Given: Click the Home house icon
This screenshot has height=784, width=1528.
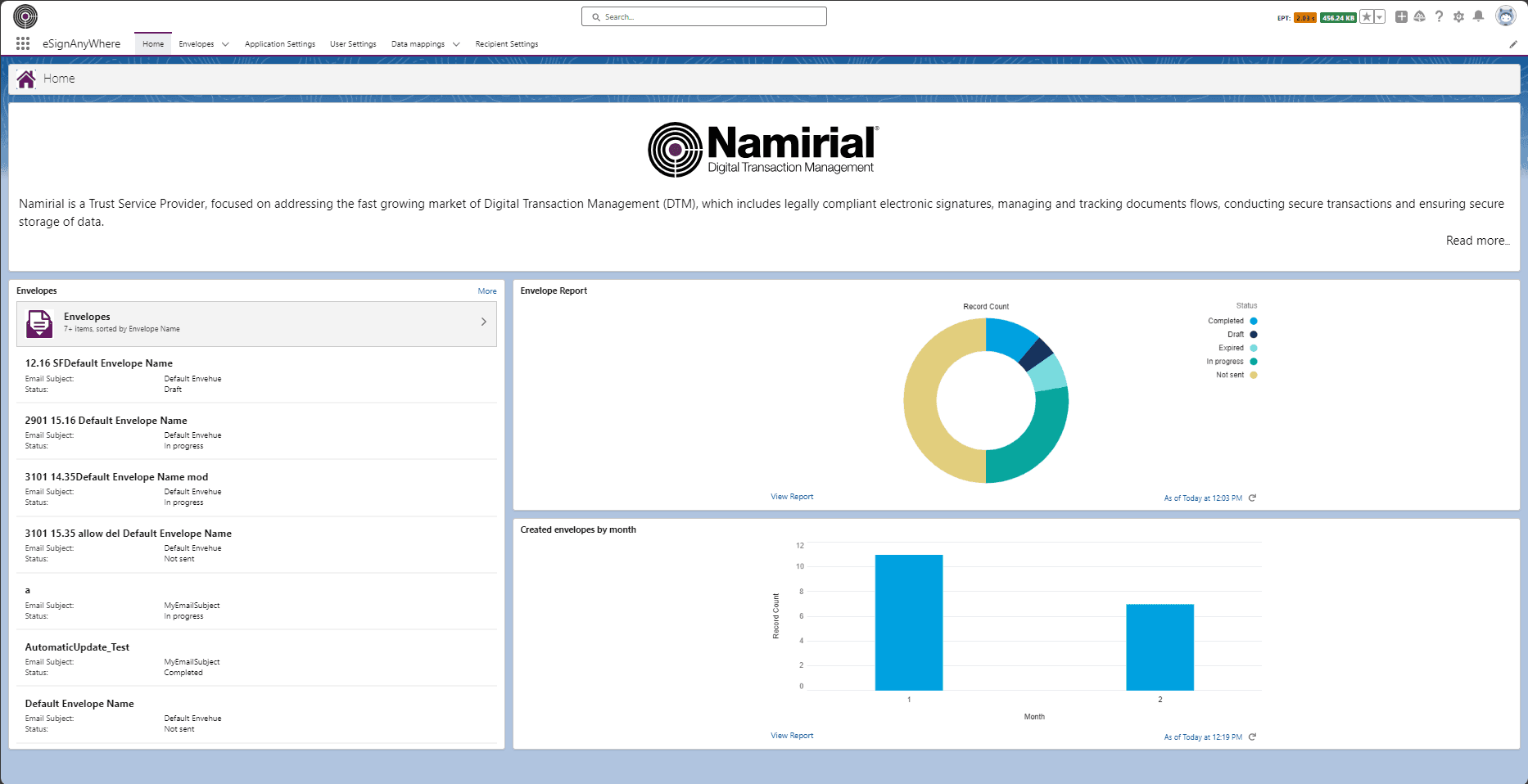Looking at the screenshot, I should coord(26,79).
